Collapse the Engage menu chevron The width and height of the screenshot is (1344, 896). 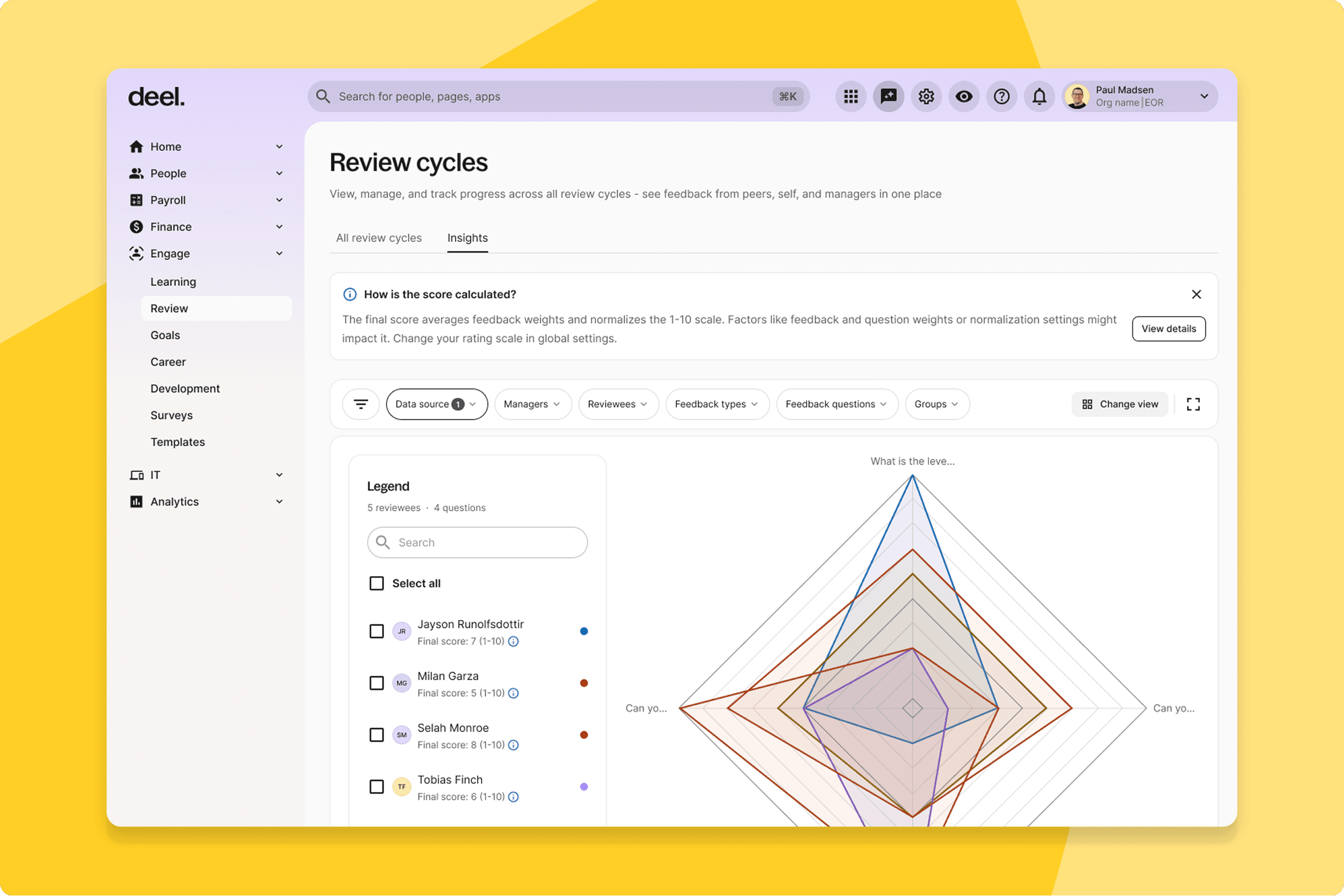pyautogui.click(x=280, y=254)
